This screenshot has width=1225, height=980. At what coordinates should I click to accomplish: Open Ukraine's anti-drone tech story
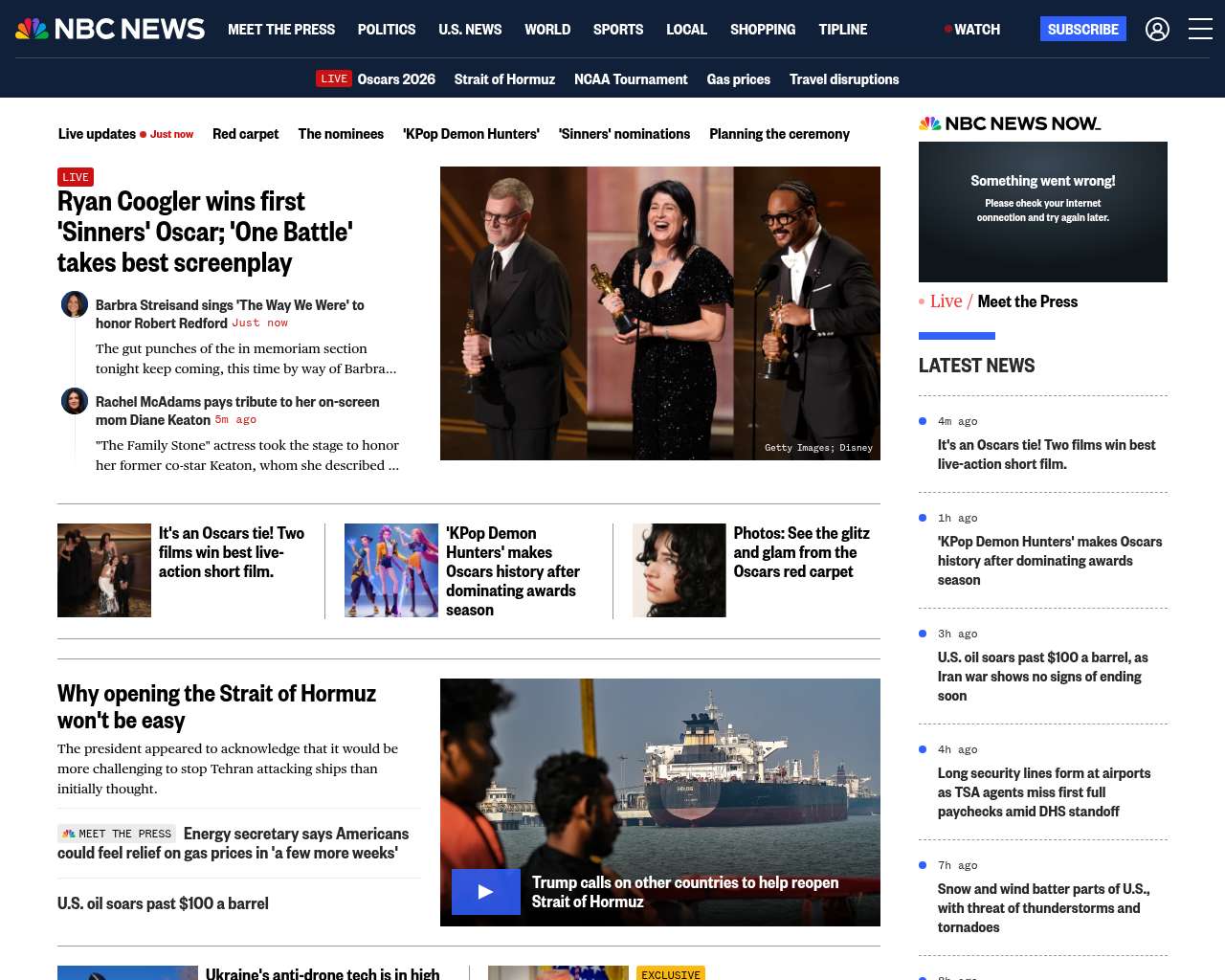323,972
